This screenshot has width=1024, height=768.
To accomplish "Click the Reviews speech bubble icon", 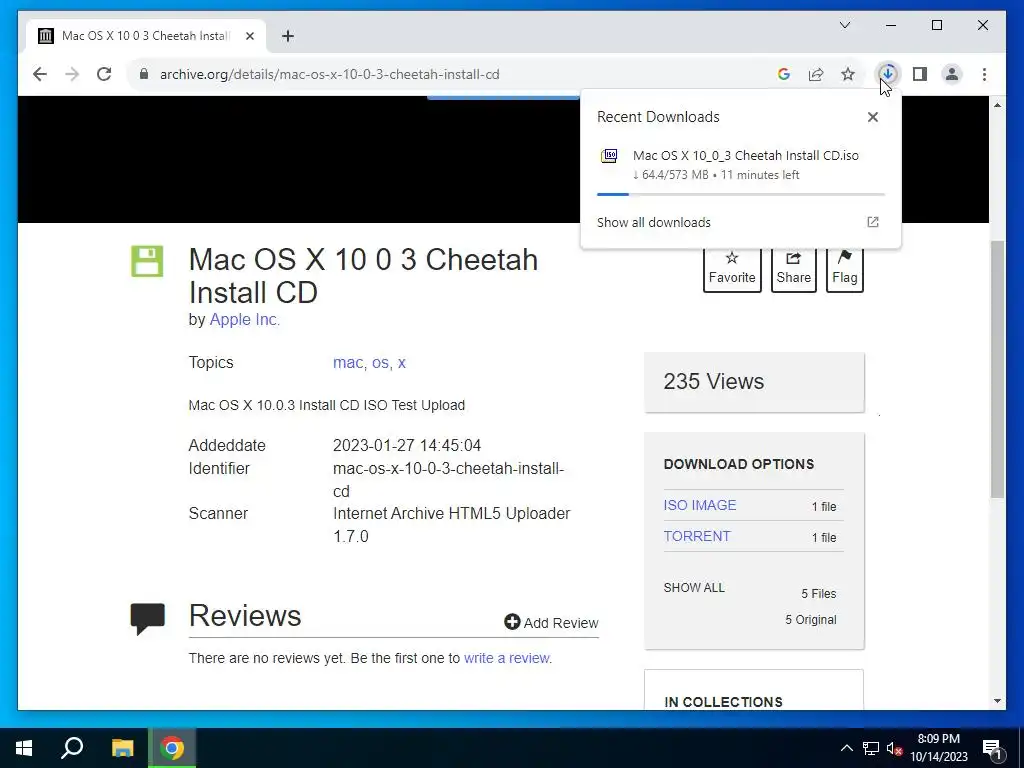I will pos(148,618).
